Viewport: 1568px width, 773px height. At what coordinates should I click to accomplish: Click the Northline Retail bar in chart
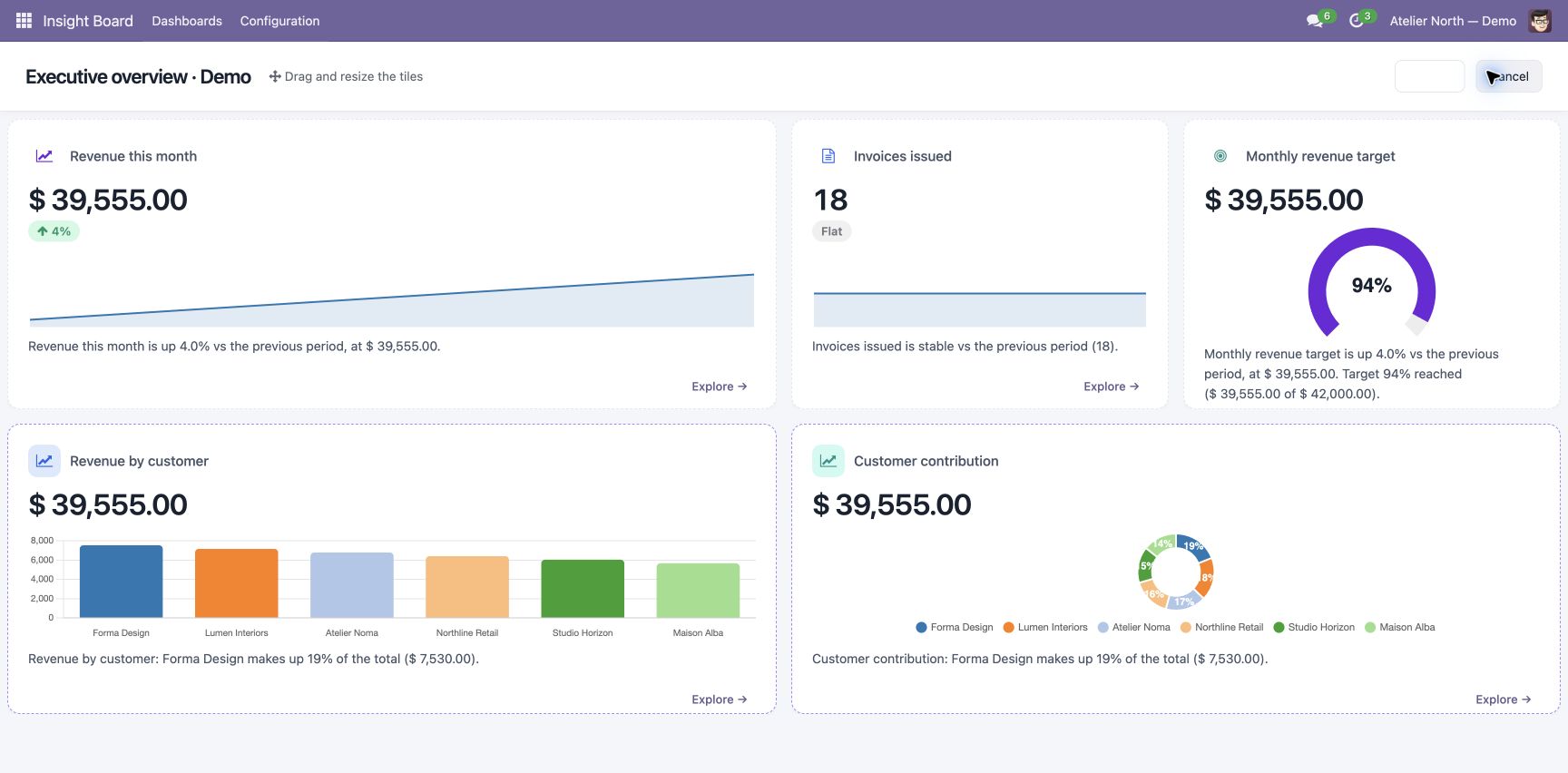click(467, 587)
